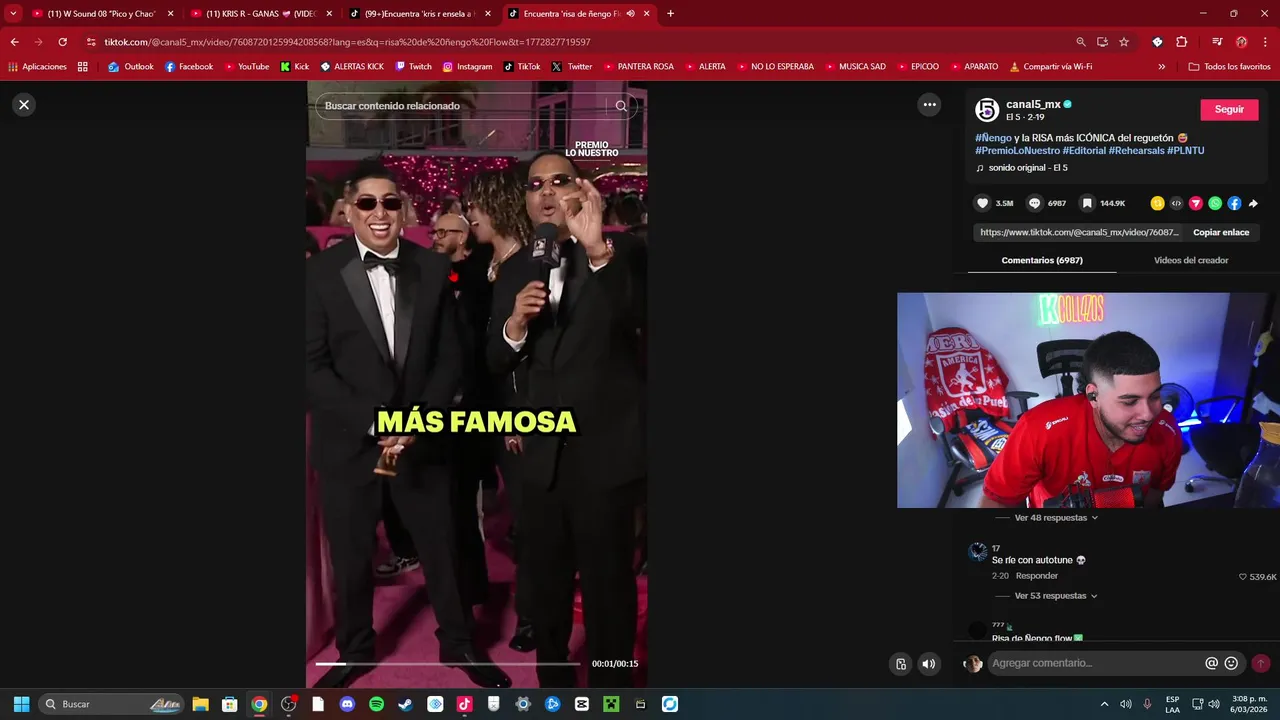Image resolution: width=1280 pixels, height=720 pixels.
Task: Mute the active tab's audio icon
Action: coord(630,14)
